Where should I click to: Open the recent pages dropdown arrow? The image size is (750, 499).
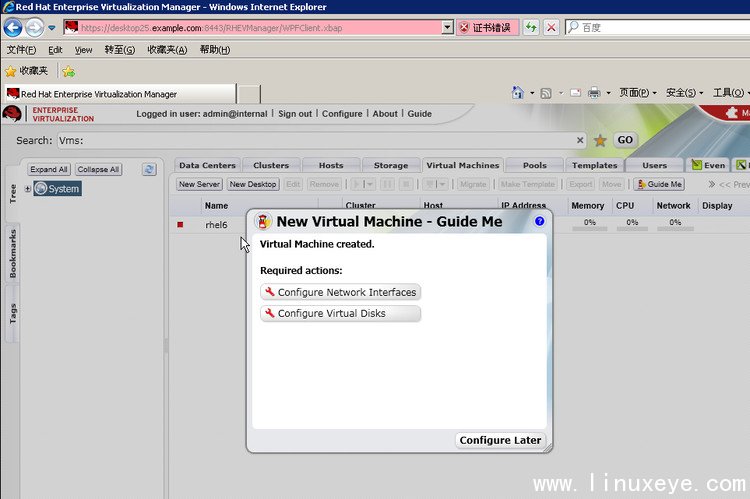(x=52, y=28)
